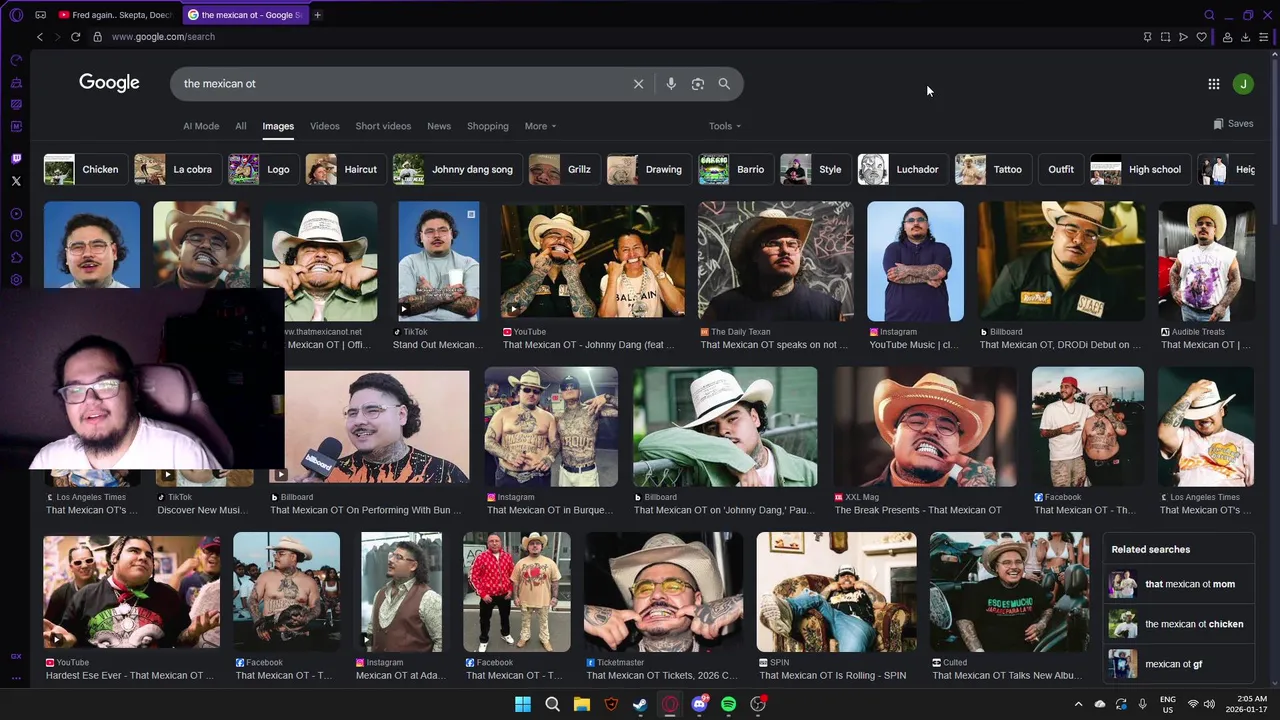The width and height of the screenshot is (1280, 720).
Task: Start voice search with the microphone icon
Action: (x=671, y=84)
